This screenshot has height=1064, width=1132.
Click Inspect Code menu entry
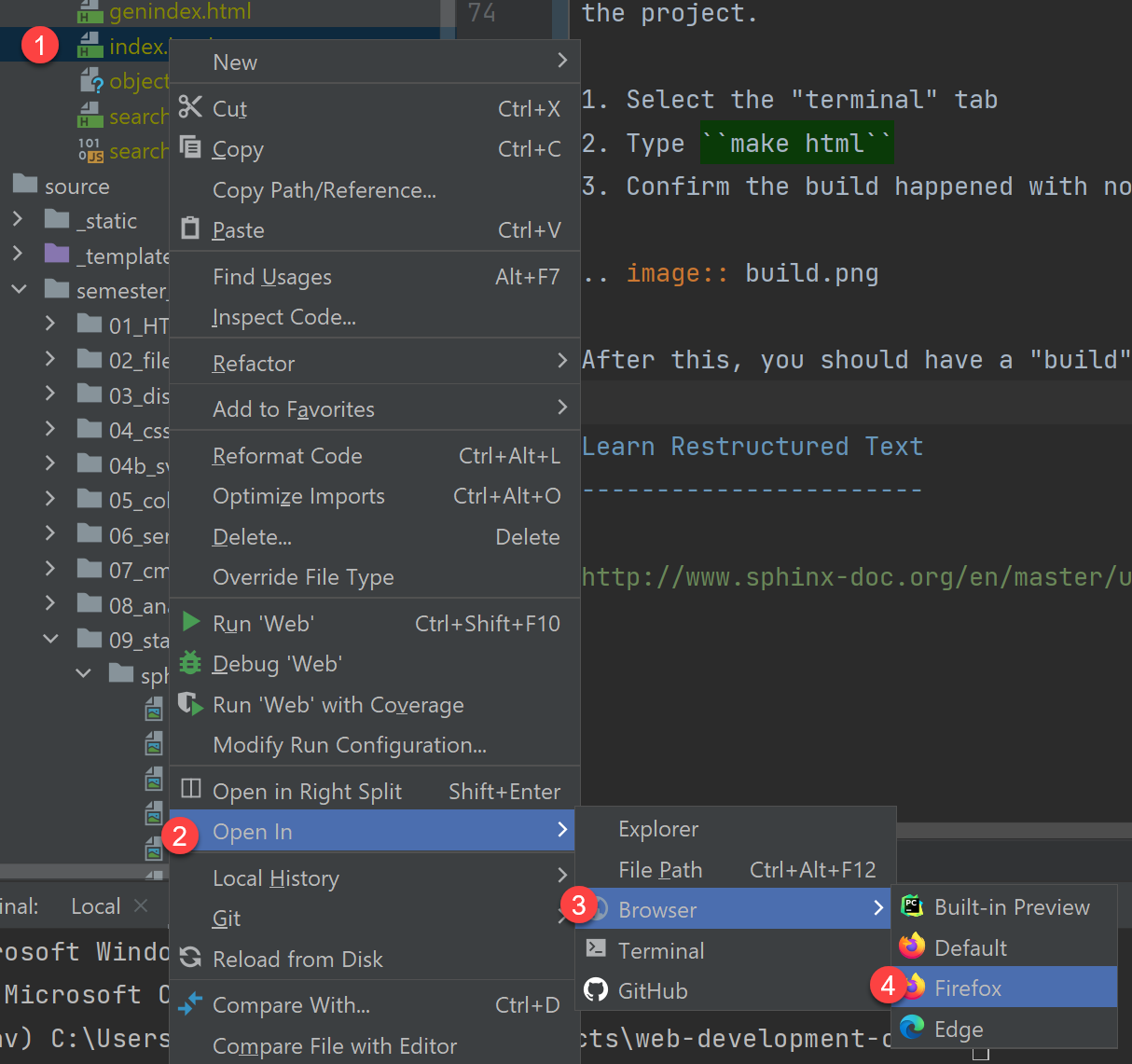[x=374, y=316]
